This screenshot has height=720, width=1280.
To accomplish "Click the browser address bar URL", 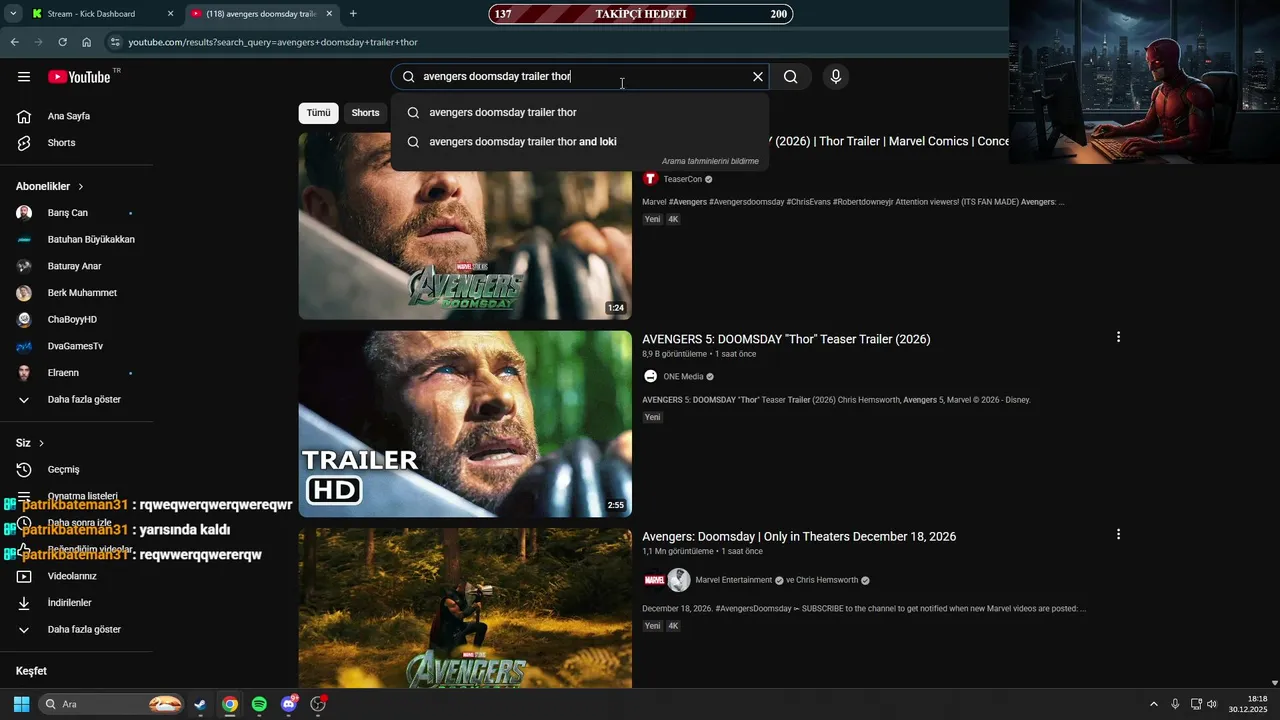I will [273, 42].
